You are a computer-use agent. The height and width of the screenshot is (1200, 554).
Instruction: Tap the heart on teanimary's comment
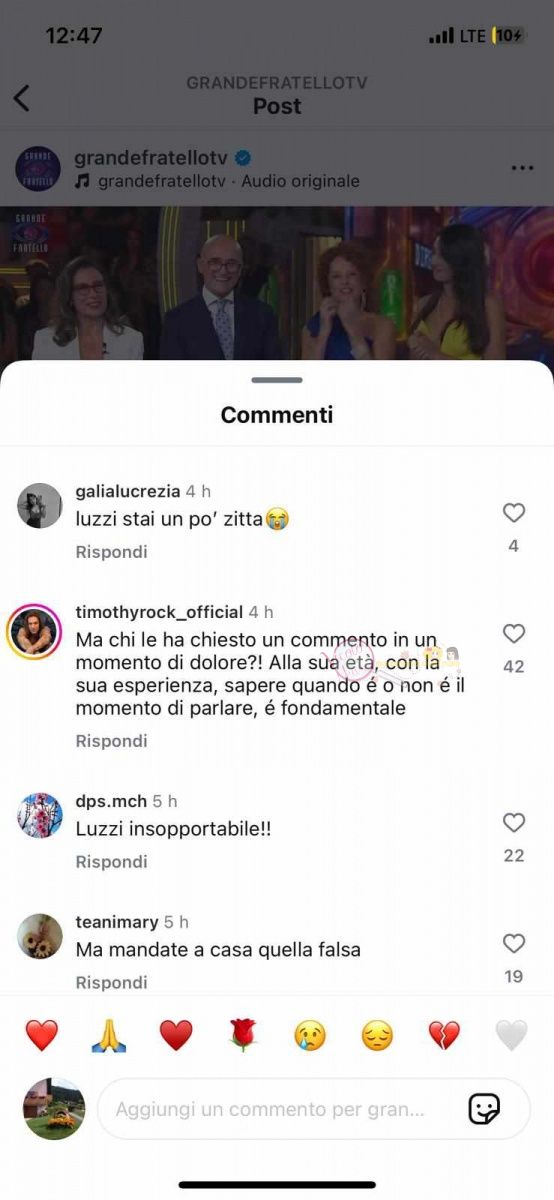coord(513,944)
